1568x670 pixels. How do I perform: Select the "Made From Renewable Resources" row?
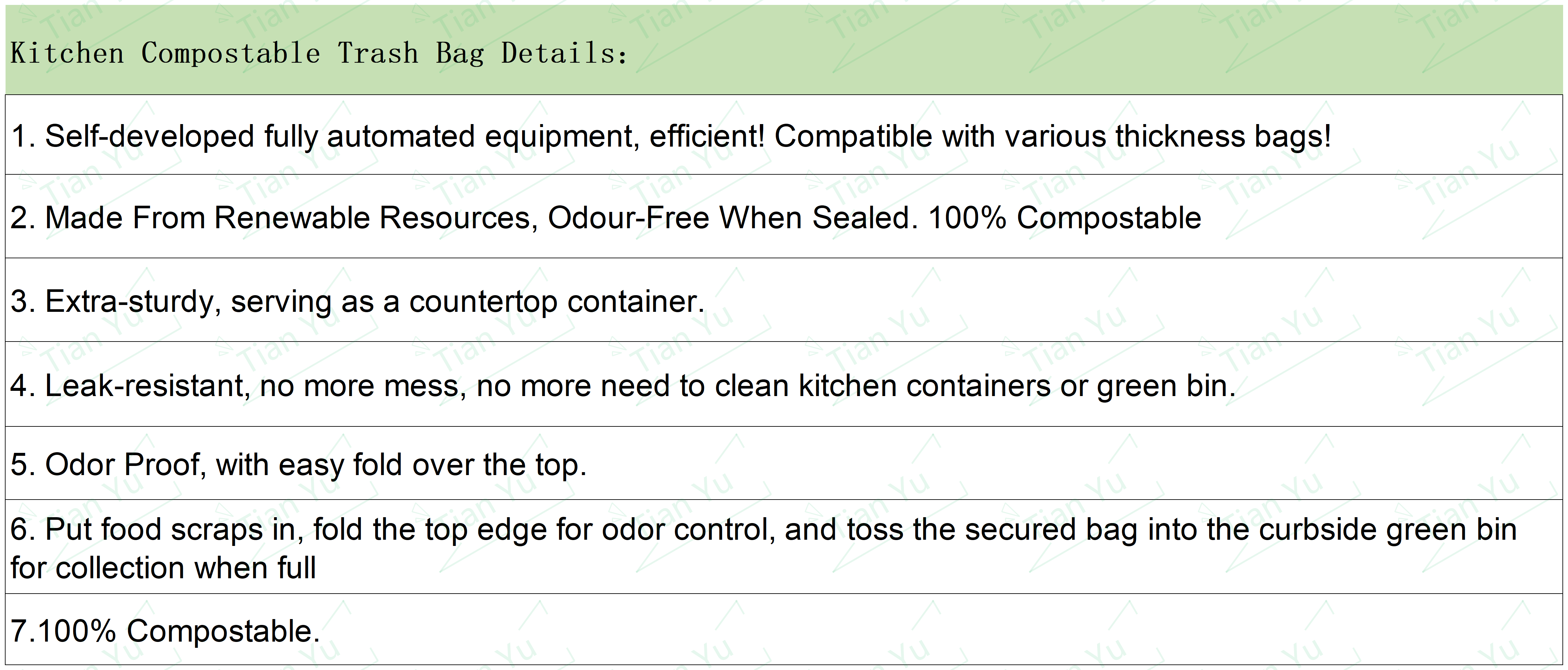tap(784, 216)
